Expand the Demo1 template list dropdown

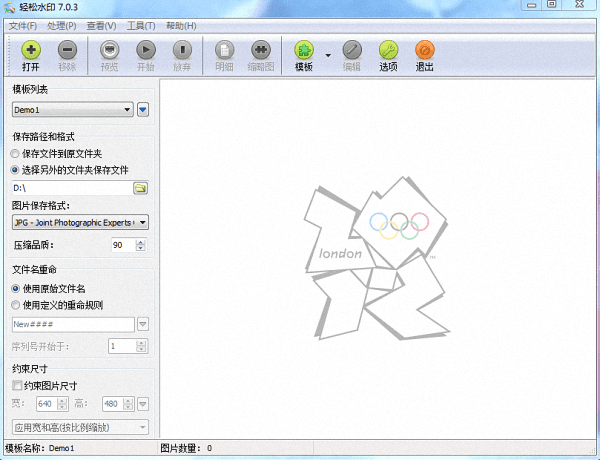[x=73, y=110]
